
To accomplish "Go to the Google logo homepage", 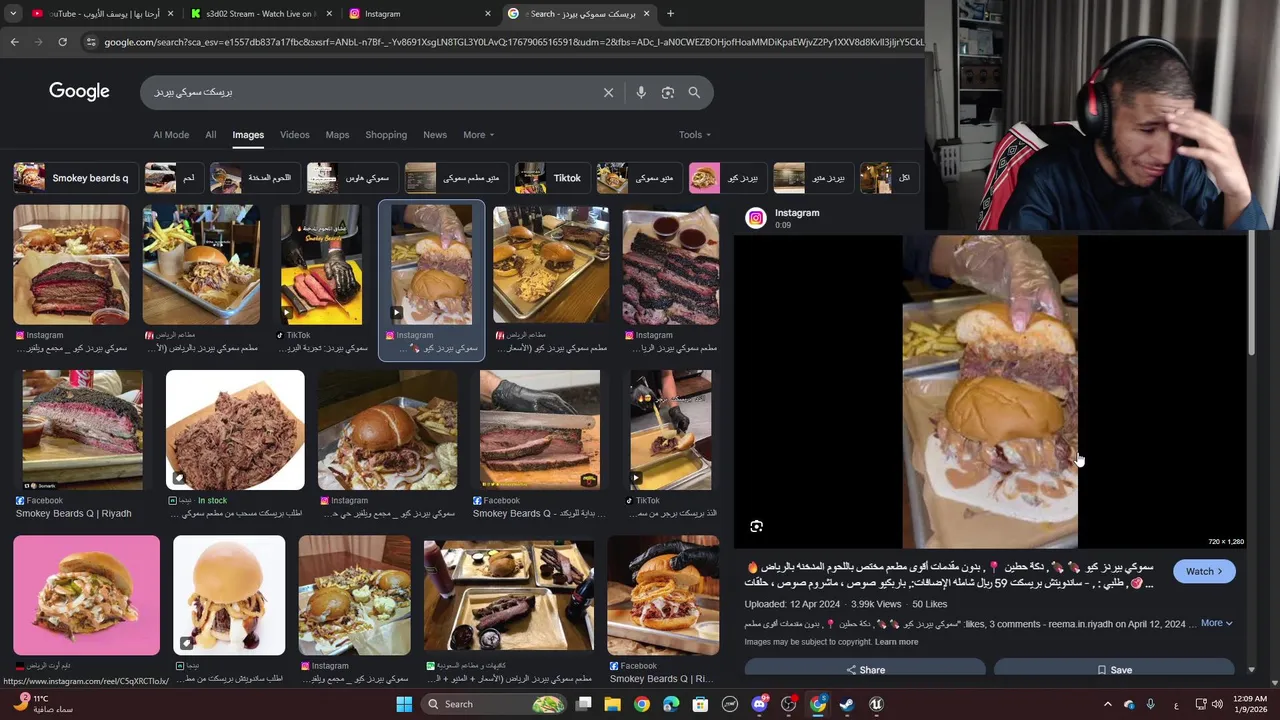I will pyautogui.click(x=79, y=91).
